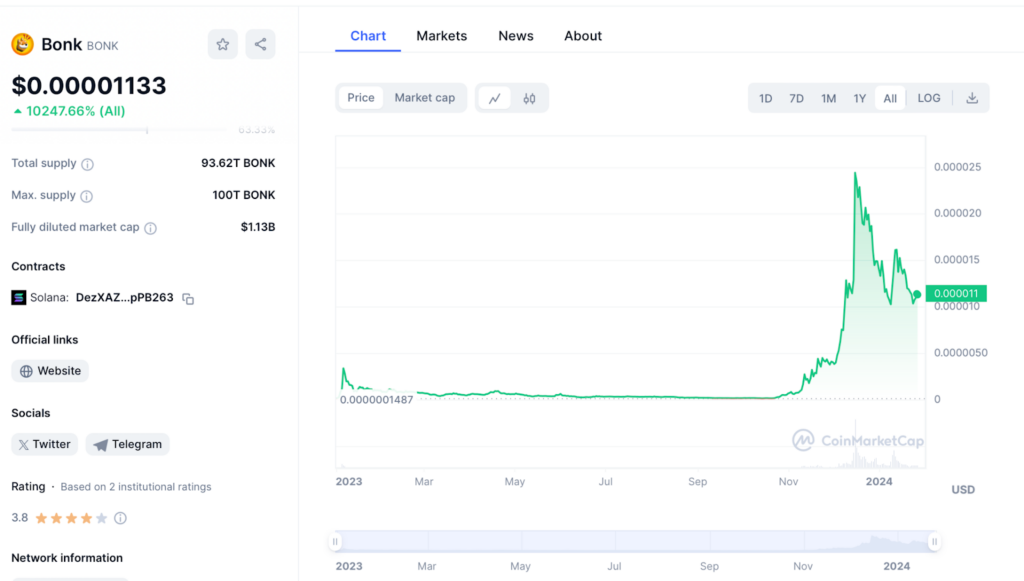Show info about Total supply

pyautogui.click(x=87, y=164)
